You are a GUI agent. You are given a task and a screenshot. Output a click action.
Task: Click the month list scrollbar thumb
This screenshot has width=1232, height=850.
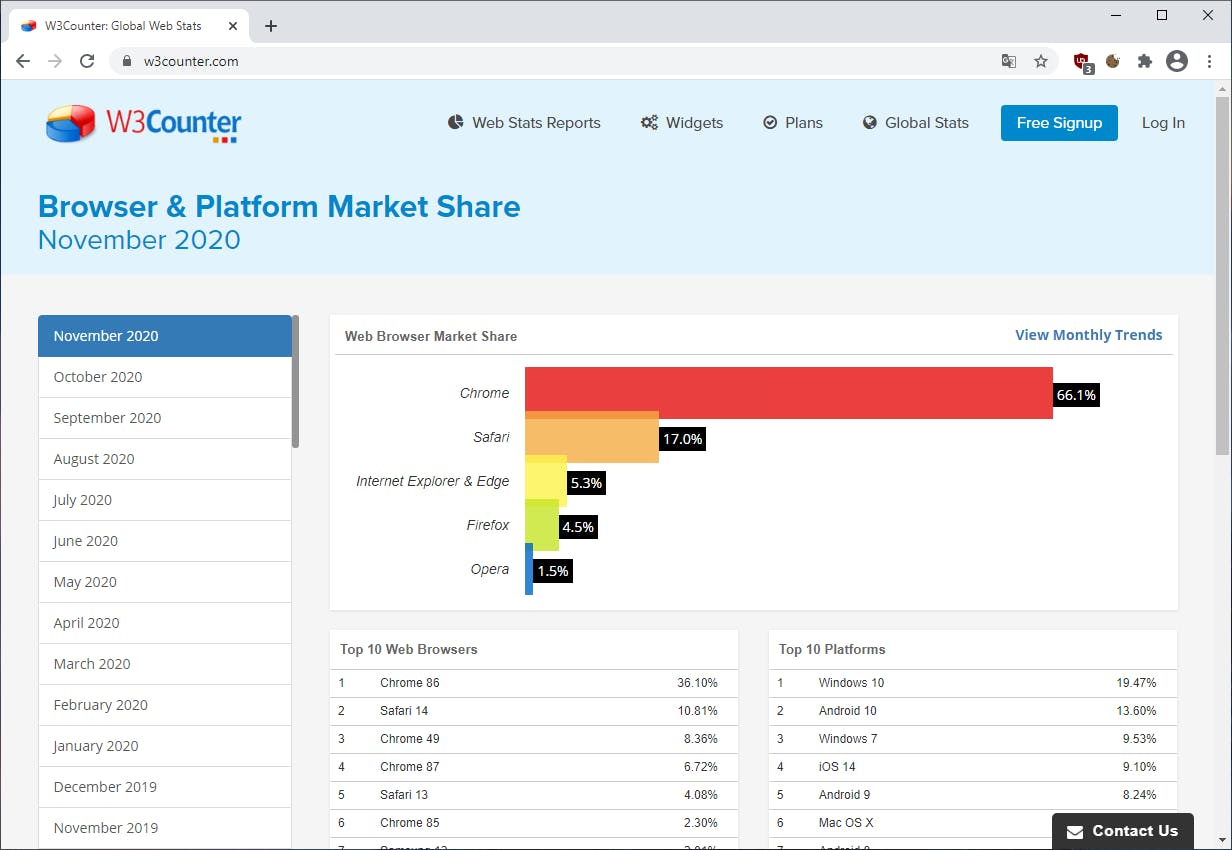[x=295, y=381]
